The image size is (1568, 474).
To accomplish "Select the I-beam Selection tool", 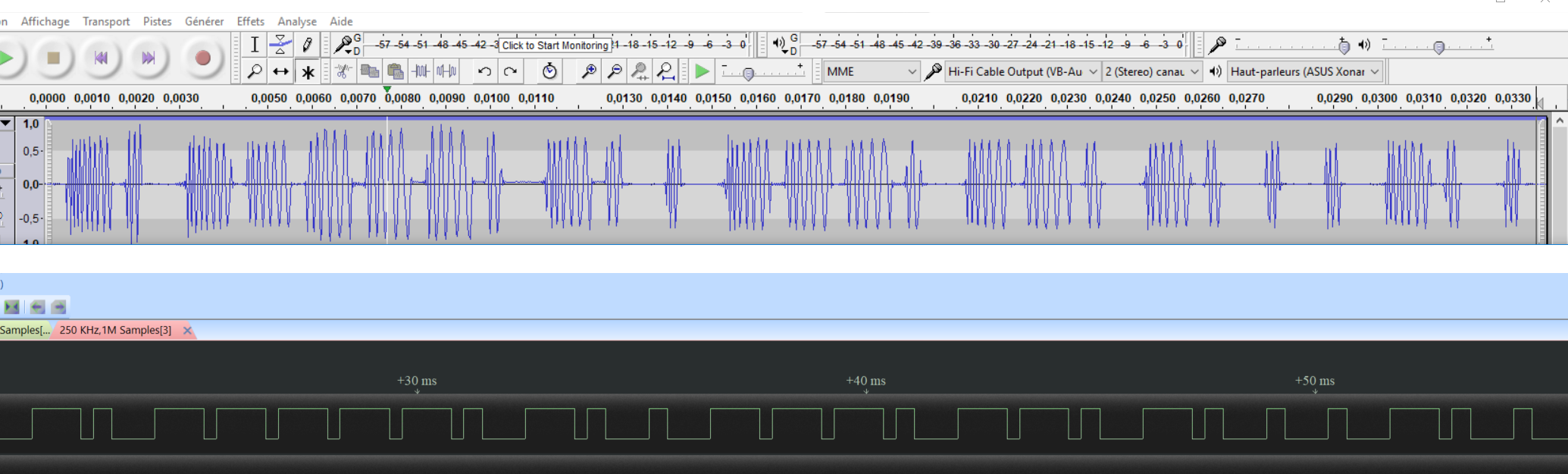I will pos(255,45).
